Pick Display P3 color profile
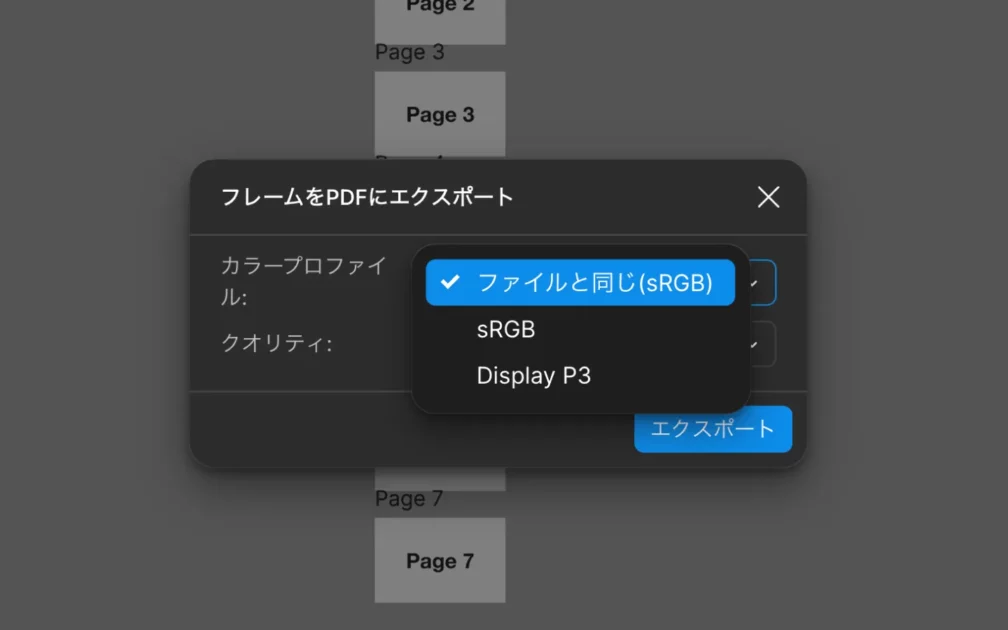This screenshot has height=630, width=1008. 533,376
